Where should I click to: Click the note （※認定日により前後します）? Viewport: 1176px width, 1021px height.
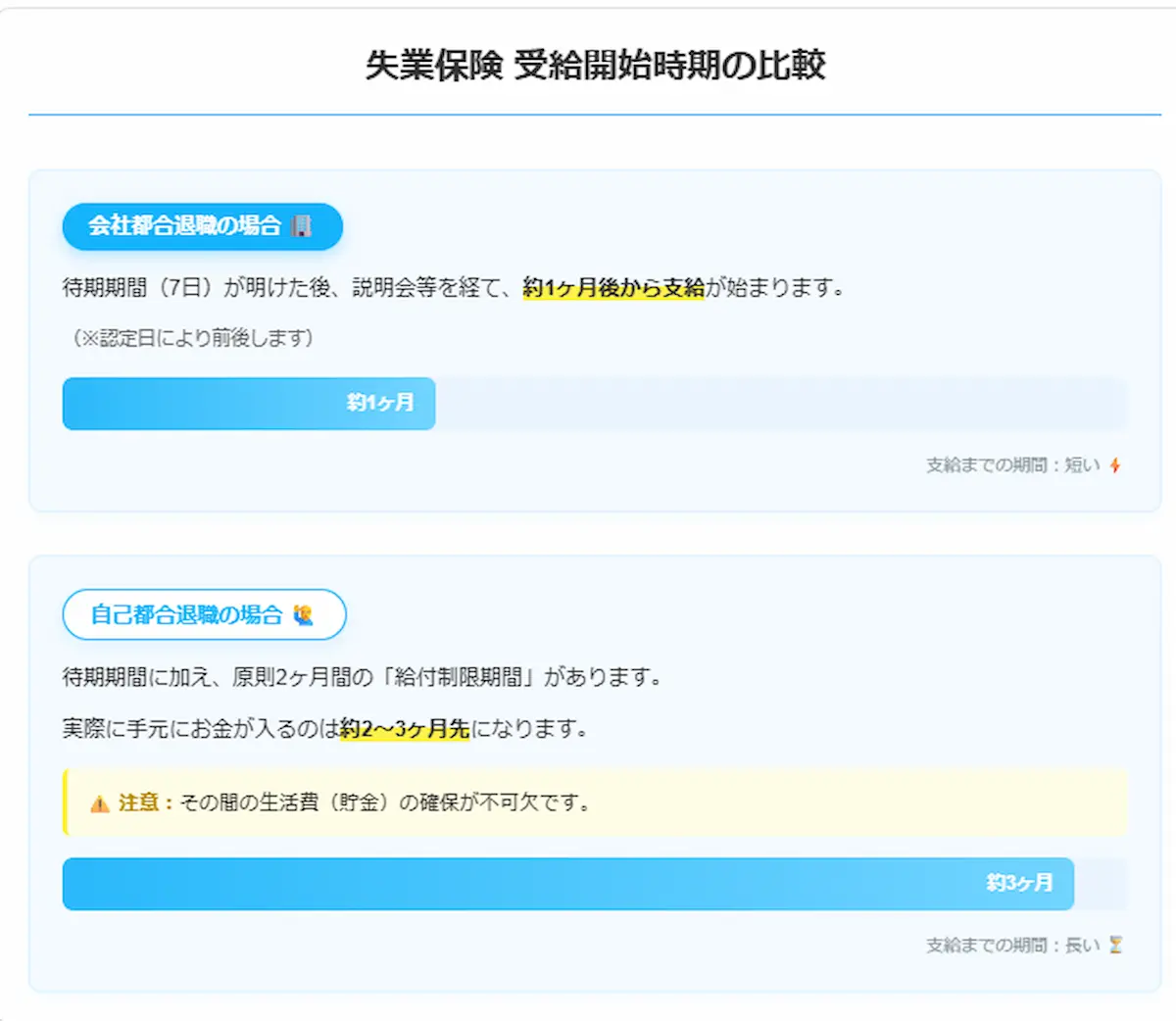[193, 338]
